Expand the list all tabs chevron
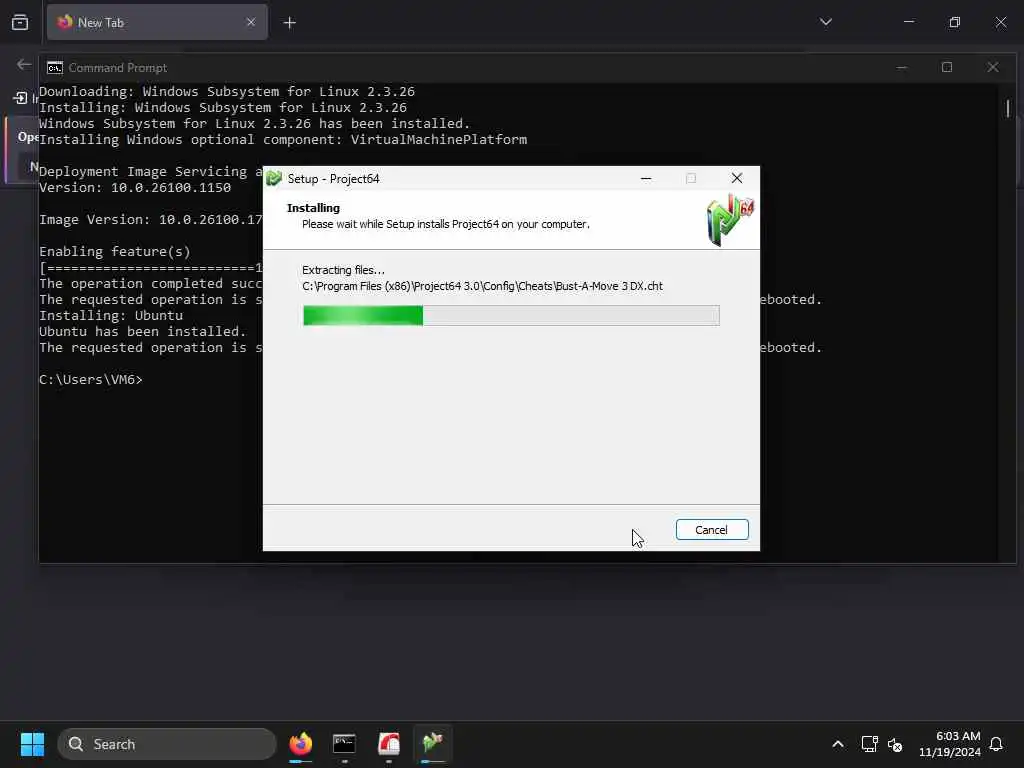 pyautogui.click(x=825, y=22)
